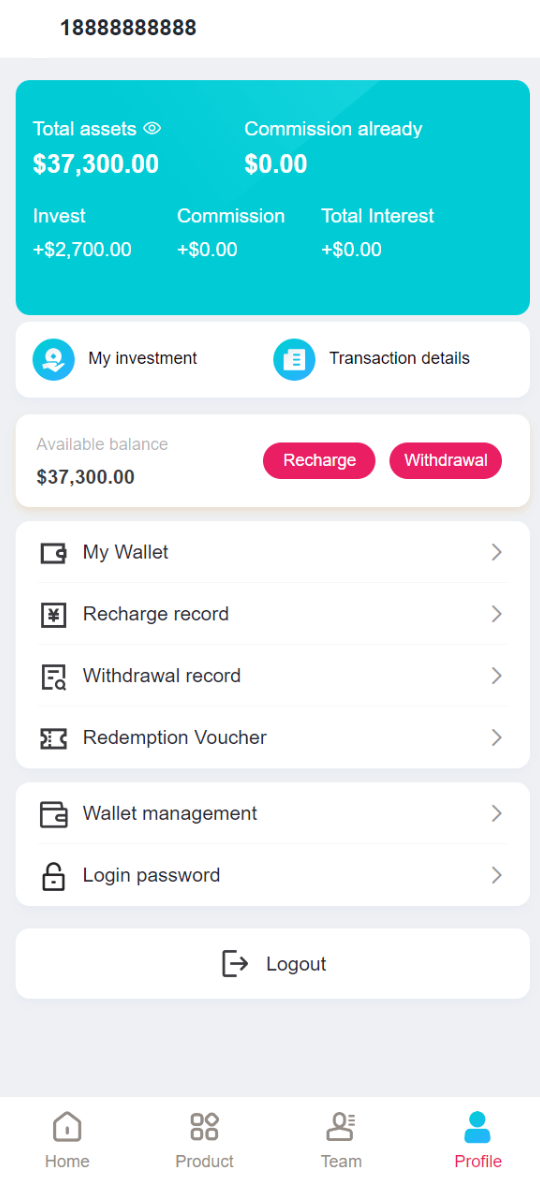Select the Login password lock icon

click(53, 876)
